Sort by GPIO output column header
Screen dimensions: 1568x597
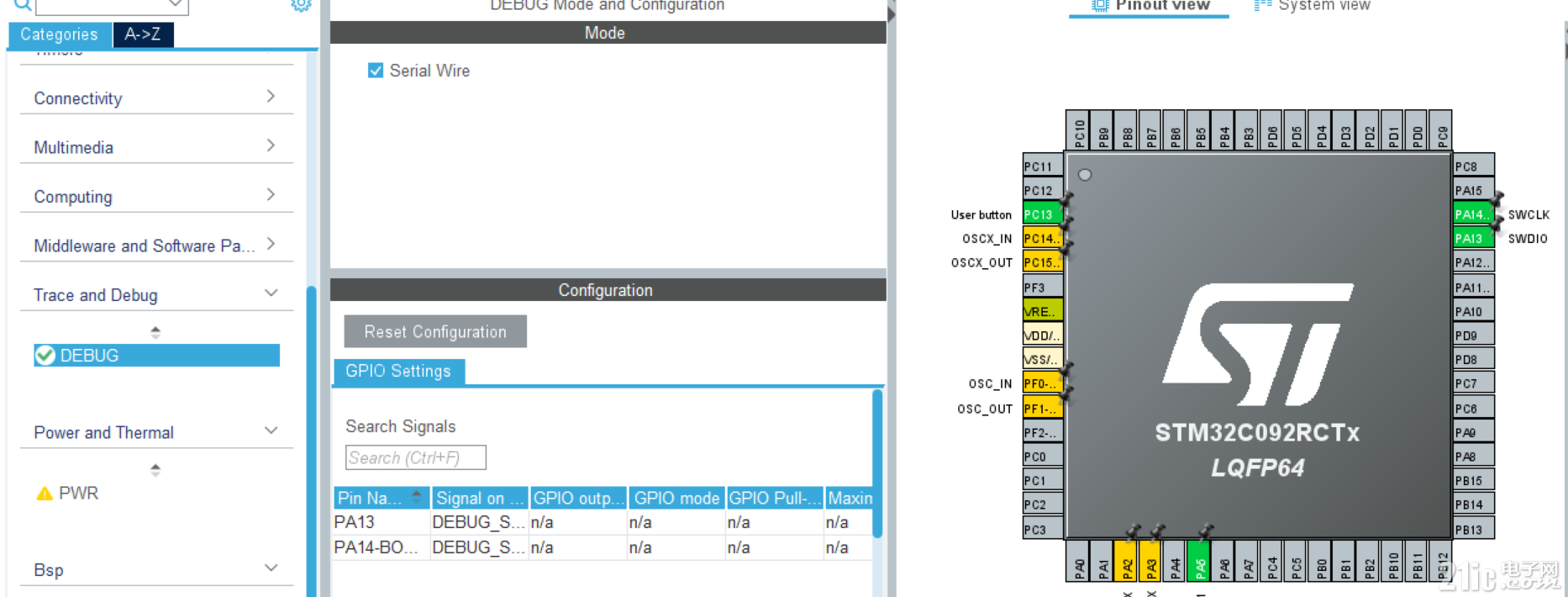coord(579,498)
